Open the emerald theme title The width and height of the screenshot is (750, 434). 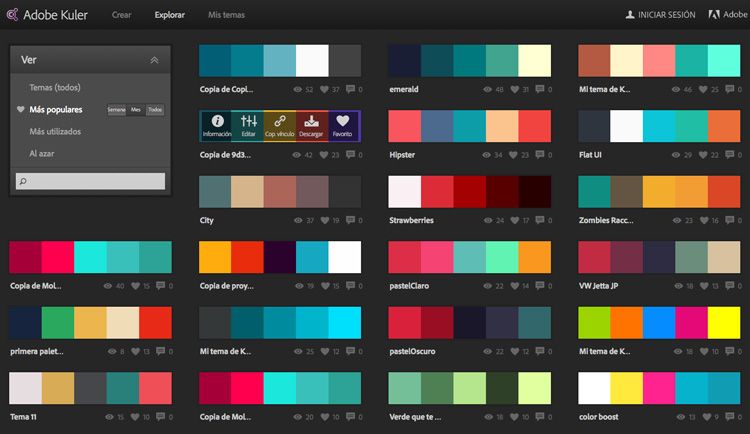tap(404, 89)
